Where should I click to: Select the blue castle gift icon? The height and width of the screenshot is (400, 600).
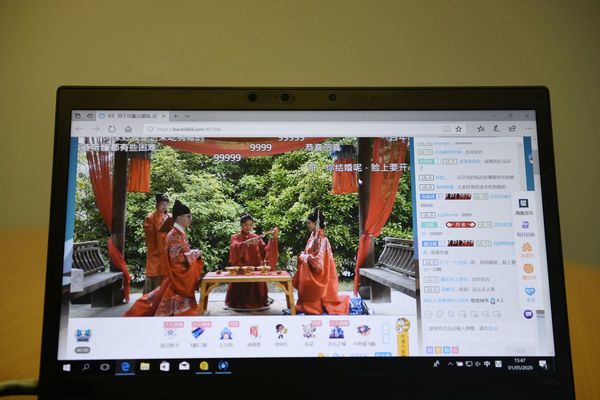226,333
